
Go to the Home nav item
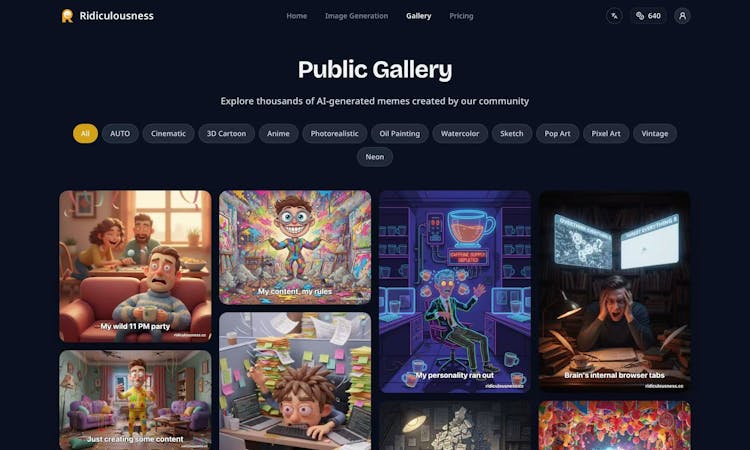pos(297,16)
